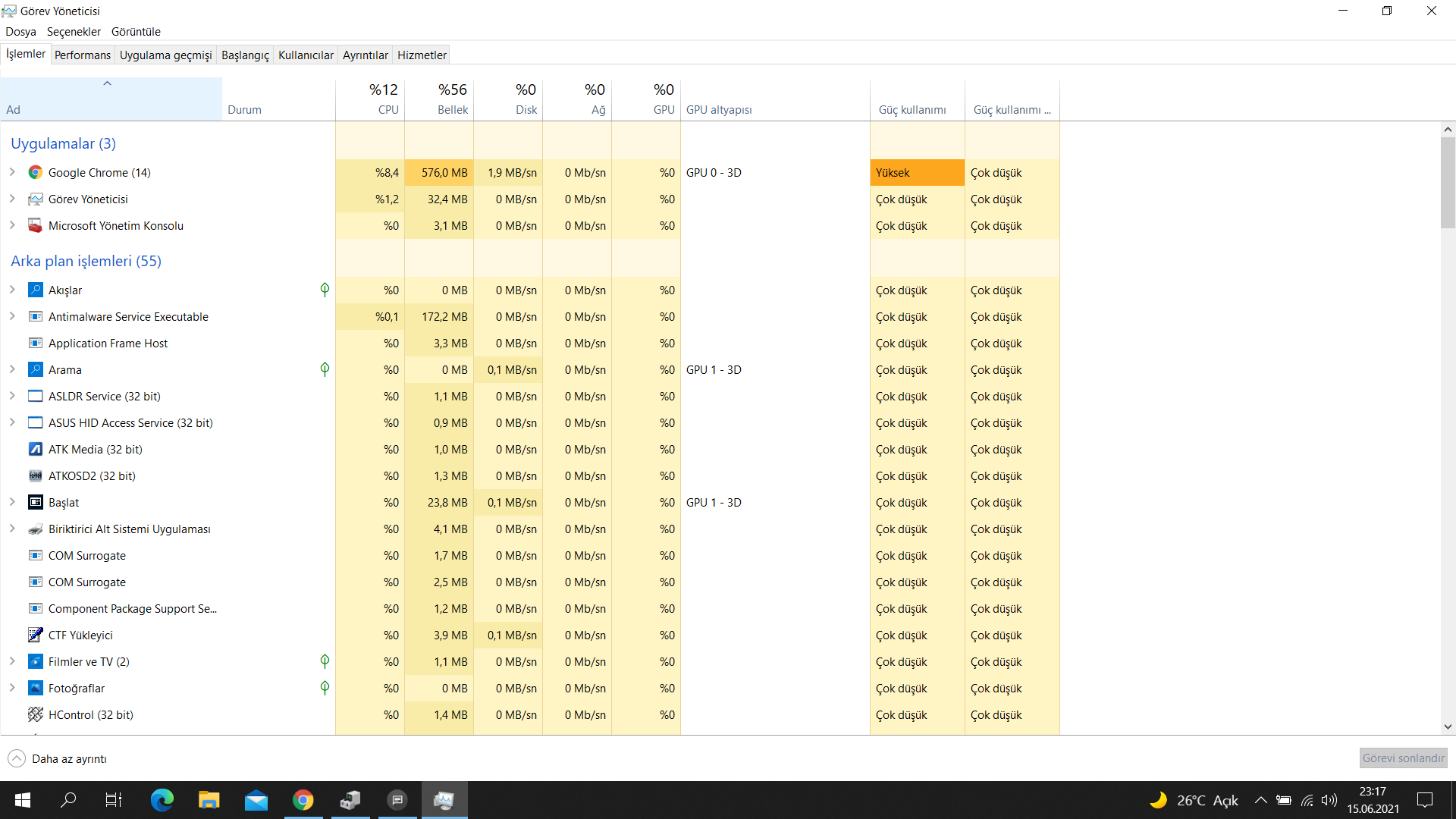The image size is (1456, 819).
Task: Click the HControl process icon
Action: point(35,715)
